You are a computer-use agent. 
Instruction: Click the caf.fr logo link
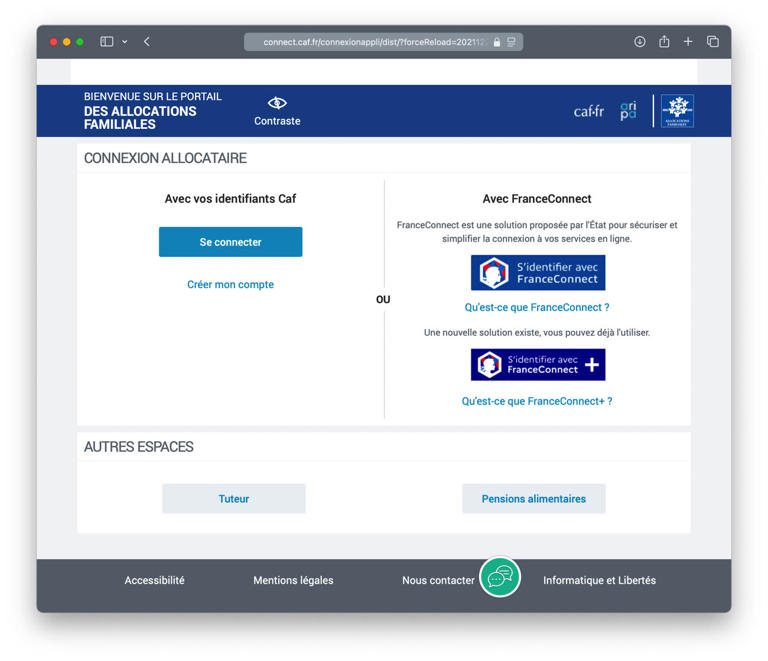tap(589, 112)
